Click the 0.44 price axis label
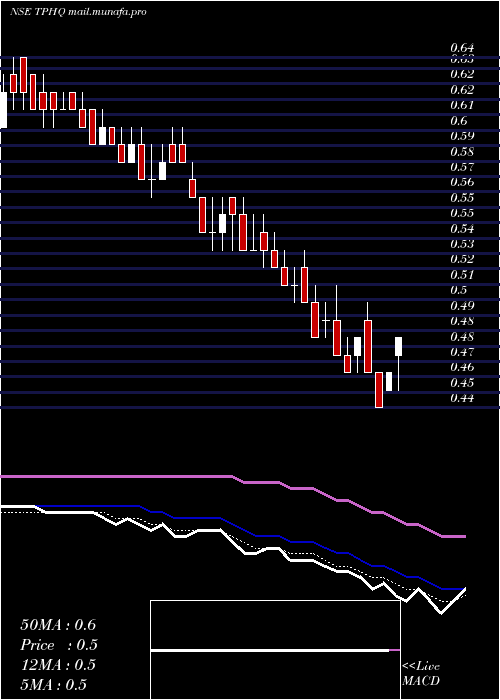The width and height of the screenshot is (500, 700). (462, 398)
